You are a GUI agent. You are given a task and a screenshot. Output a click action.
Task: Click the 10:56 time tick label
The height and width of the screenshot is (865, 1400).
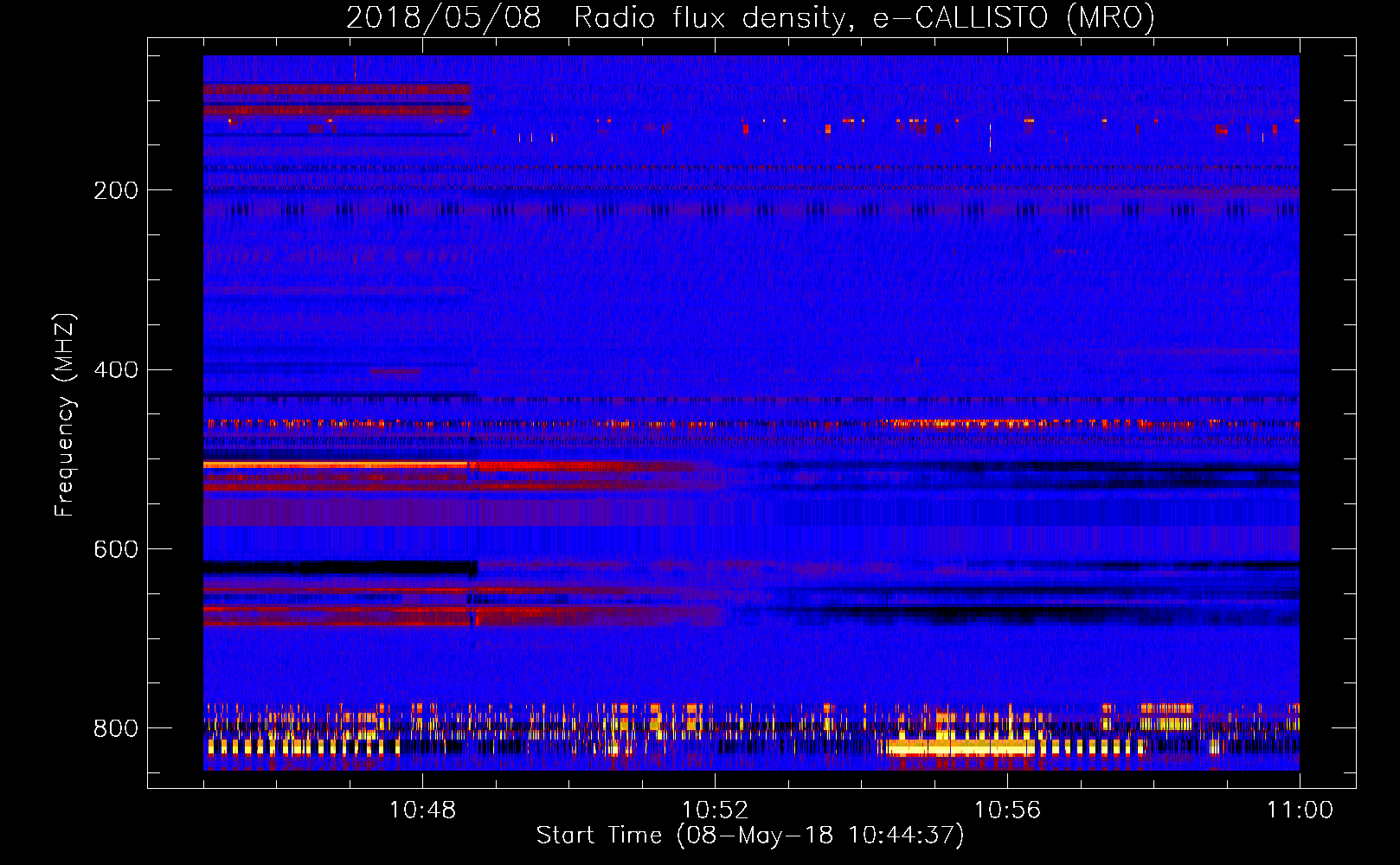[1007, 811]
